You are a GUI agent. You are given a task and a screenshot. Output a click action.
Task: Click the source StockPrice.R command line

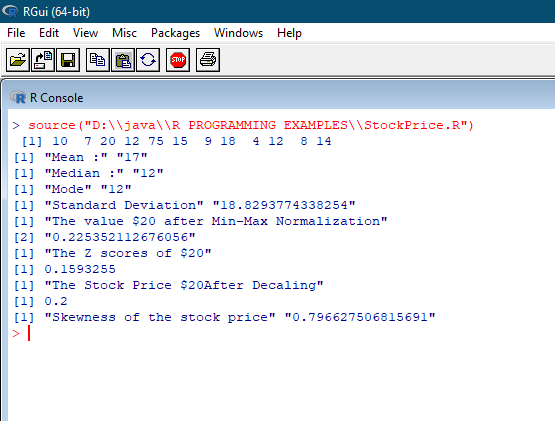(x=243, y=125)
